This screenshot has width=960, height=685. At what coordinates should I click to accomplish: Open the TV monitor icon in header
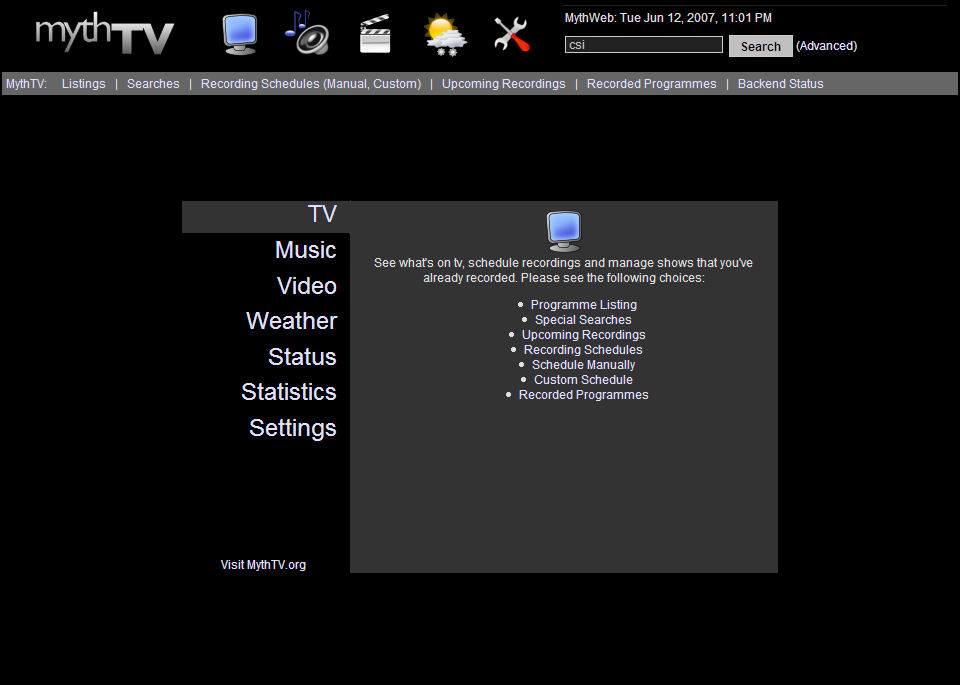(239, 34)
